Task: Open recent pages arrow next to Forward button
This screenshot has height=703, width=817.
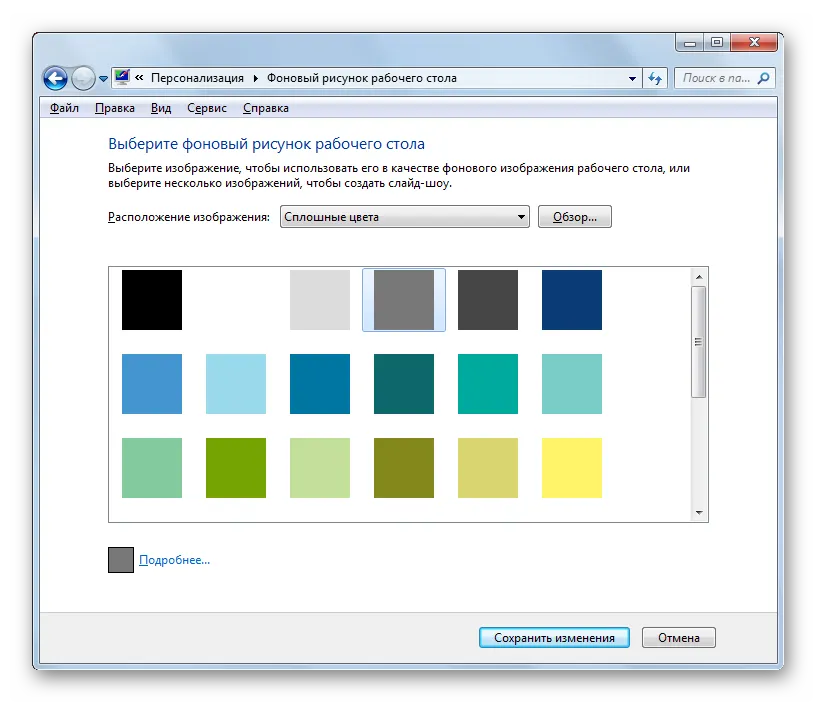Action: 103,79
